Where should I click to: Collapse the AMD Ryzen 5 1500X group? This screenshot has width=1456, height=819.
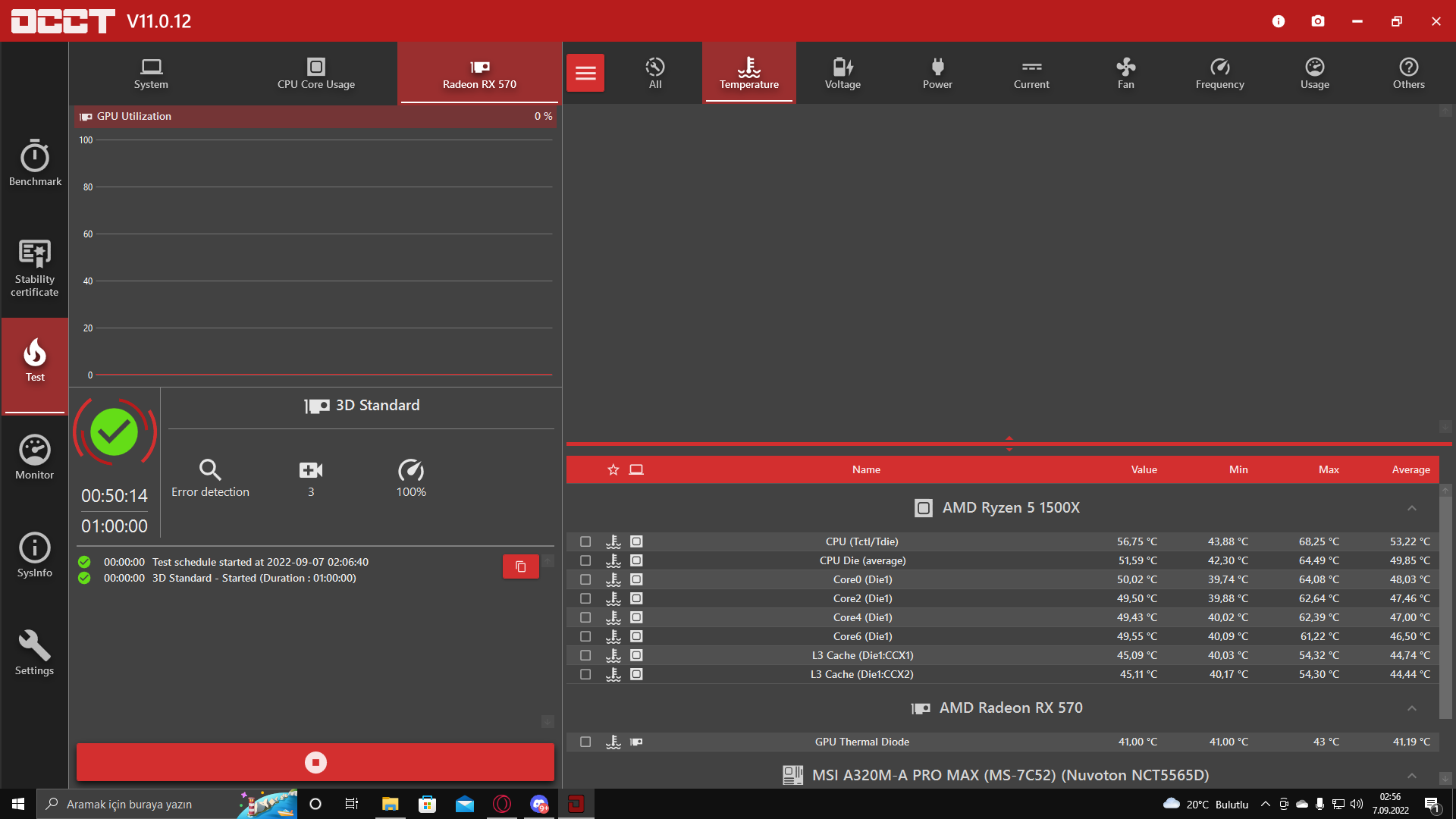[x=1412, y=508]
